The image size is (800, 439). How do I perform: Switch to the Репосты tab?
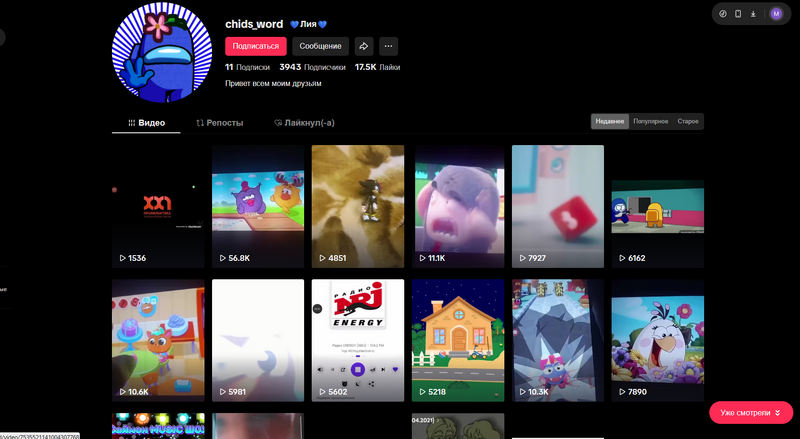[219, 122]
